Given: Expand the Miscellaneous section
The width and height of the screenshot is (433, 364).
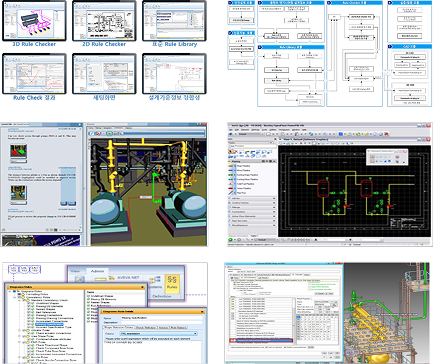Looking at the screenshot, I should pos(252,225).
